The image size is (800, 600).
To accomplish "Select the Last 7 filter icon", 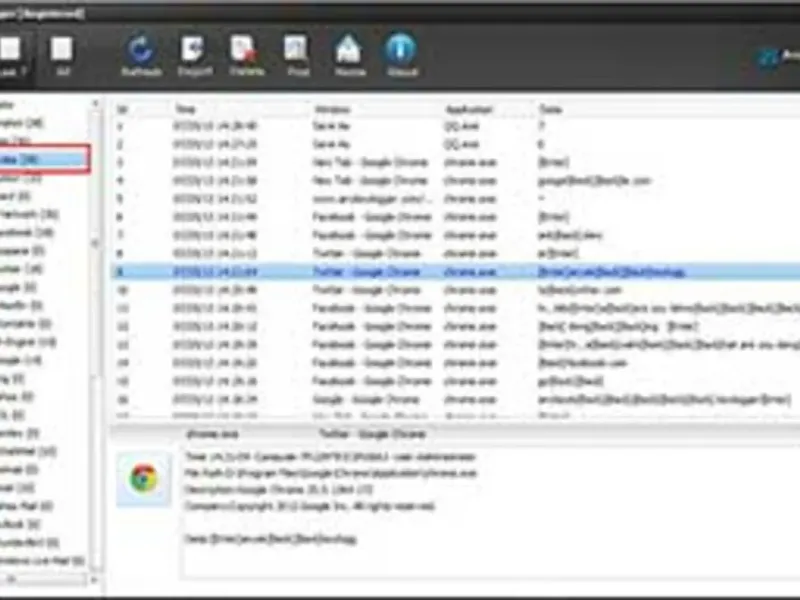I will point(12,56).
